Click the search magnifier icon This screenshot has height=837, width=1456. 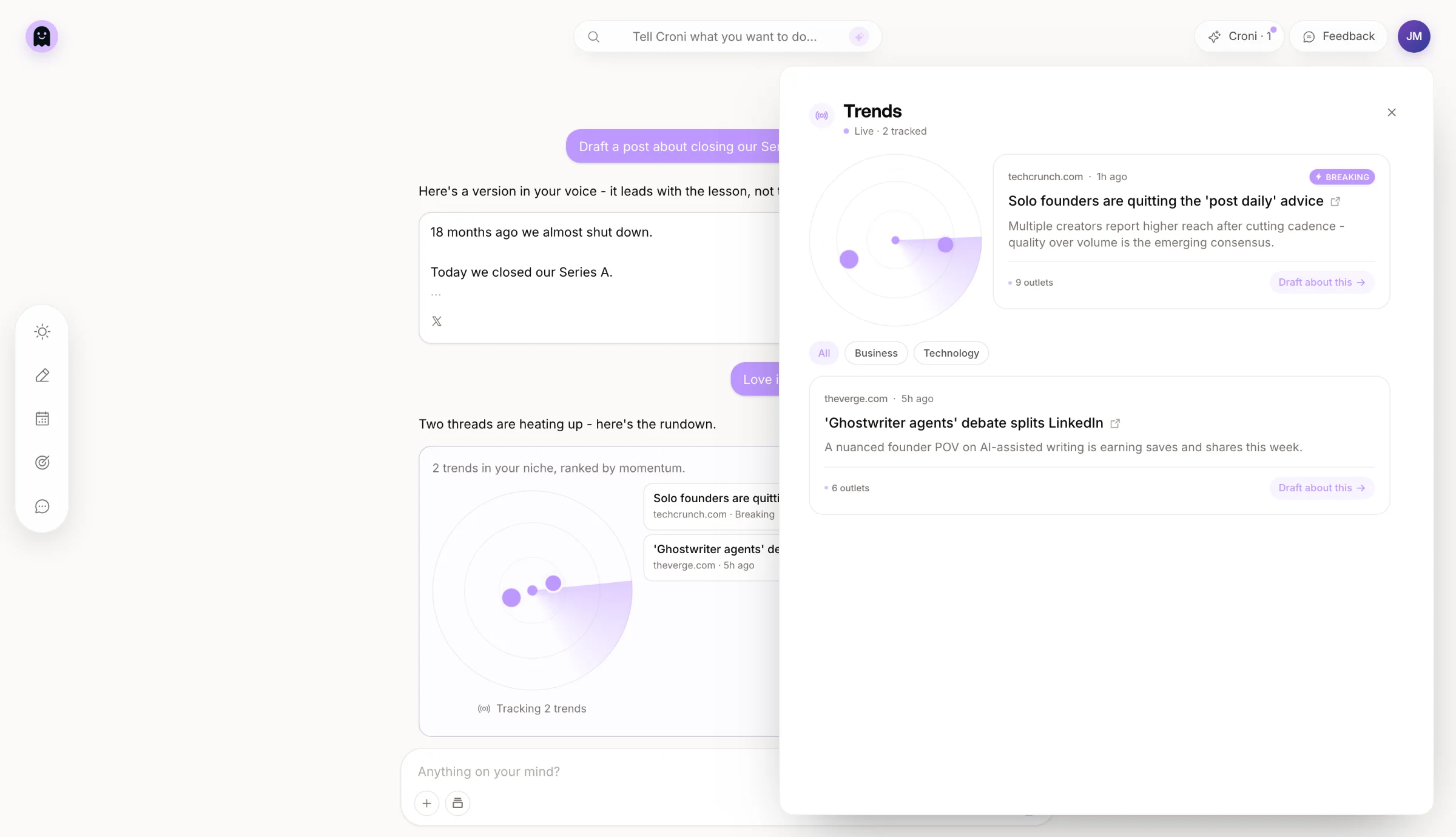594,37
